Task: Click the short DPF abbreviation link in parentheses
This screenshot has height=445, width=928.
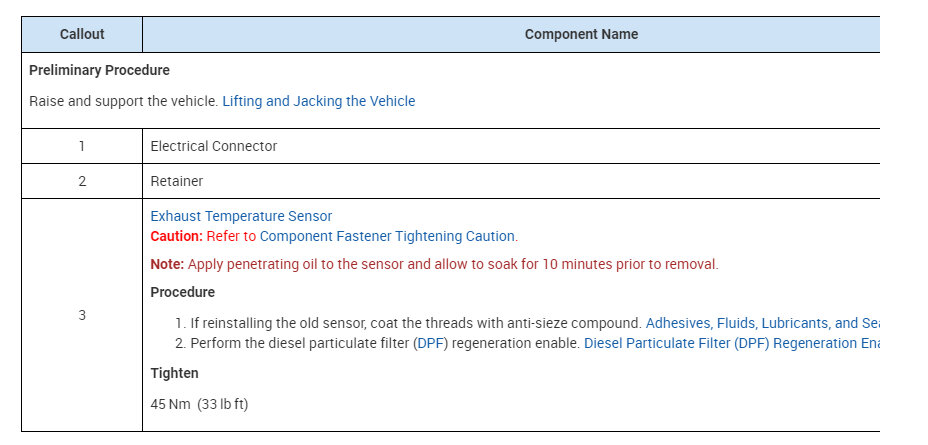Action: [432, 343]
